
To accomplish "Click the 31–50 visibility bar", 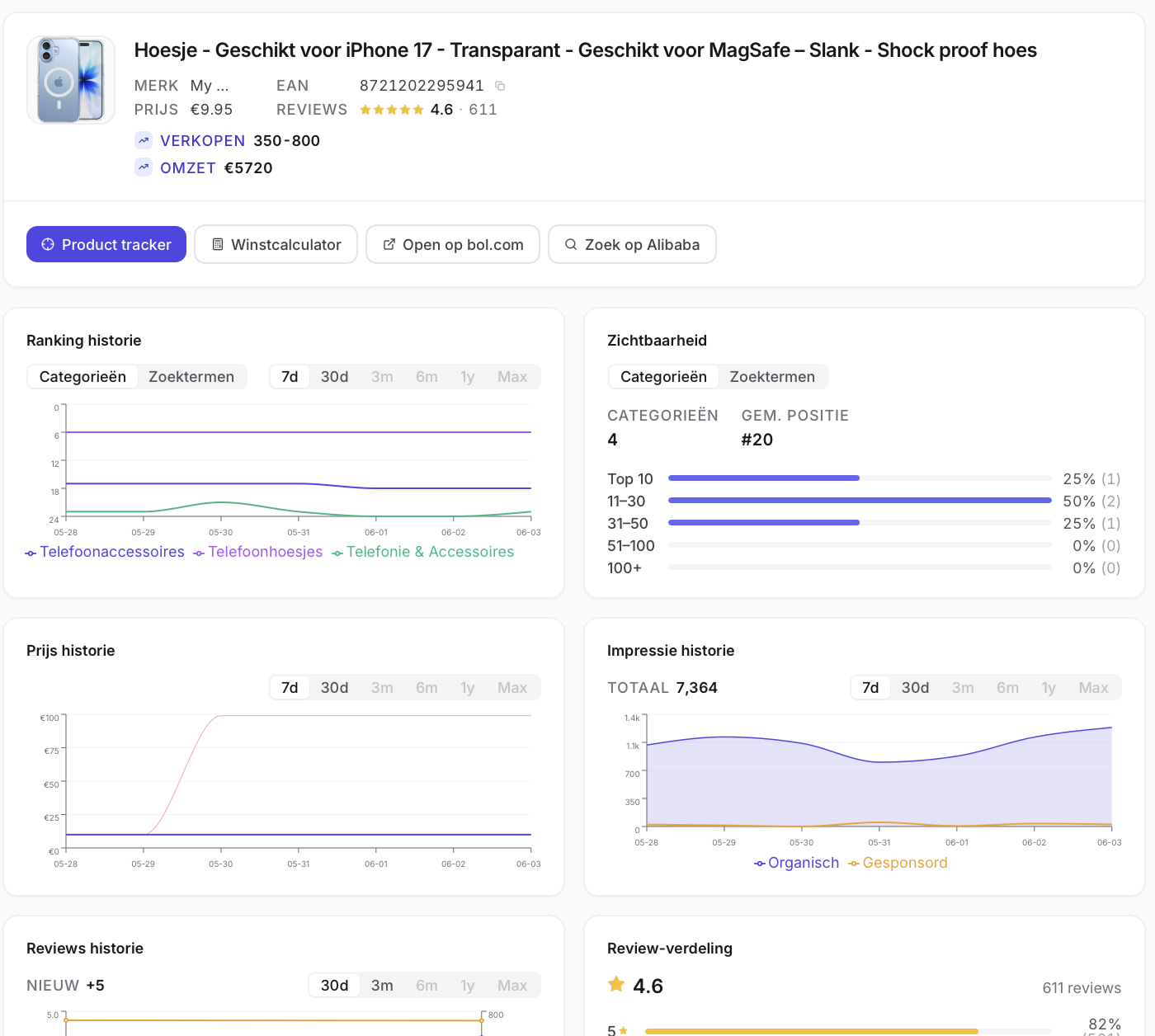I will click(860, 523).
